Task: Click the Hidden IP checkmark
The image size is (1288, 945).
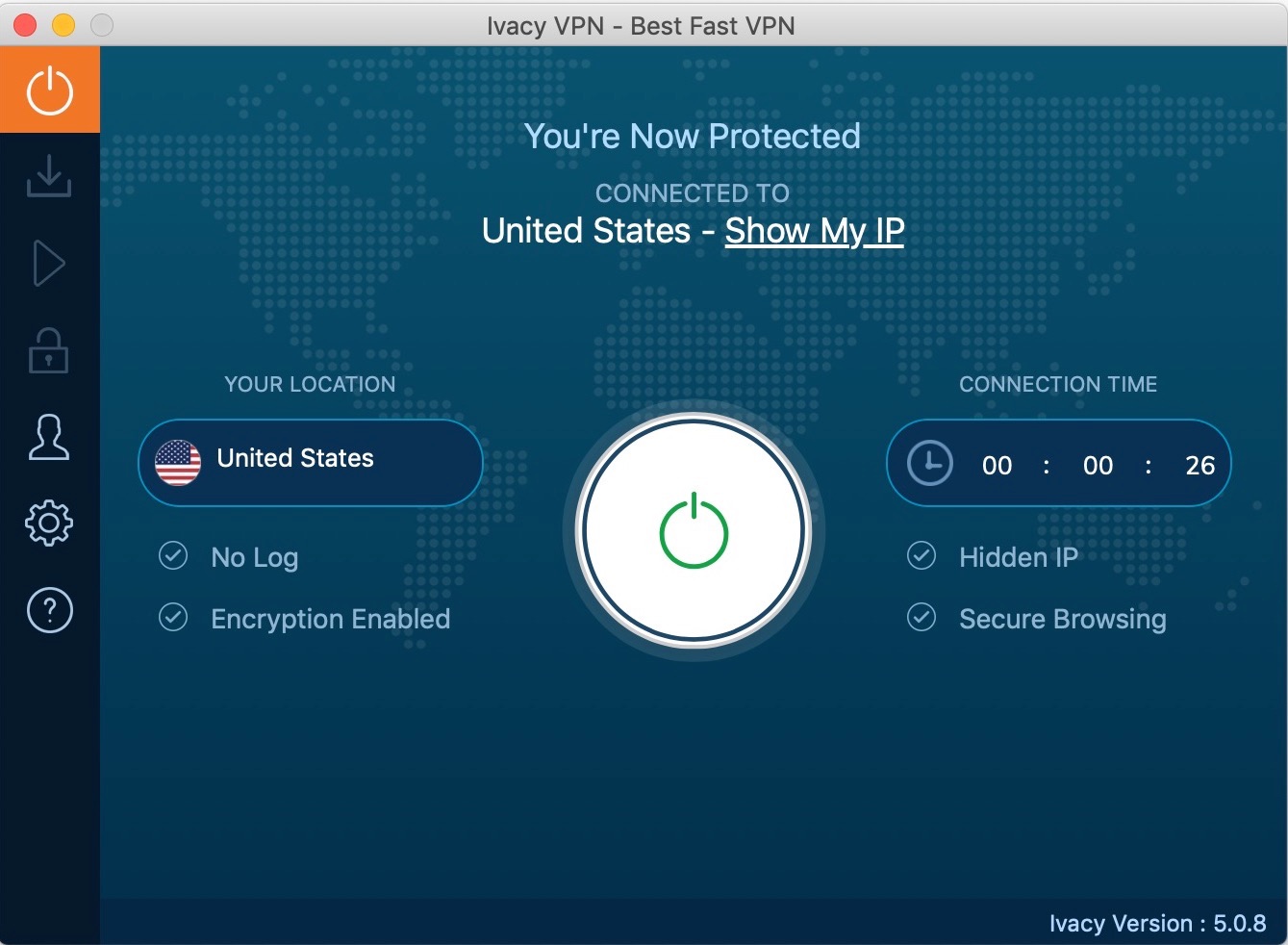Action: [922, 556]
